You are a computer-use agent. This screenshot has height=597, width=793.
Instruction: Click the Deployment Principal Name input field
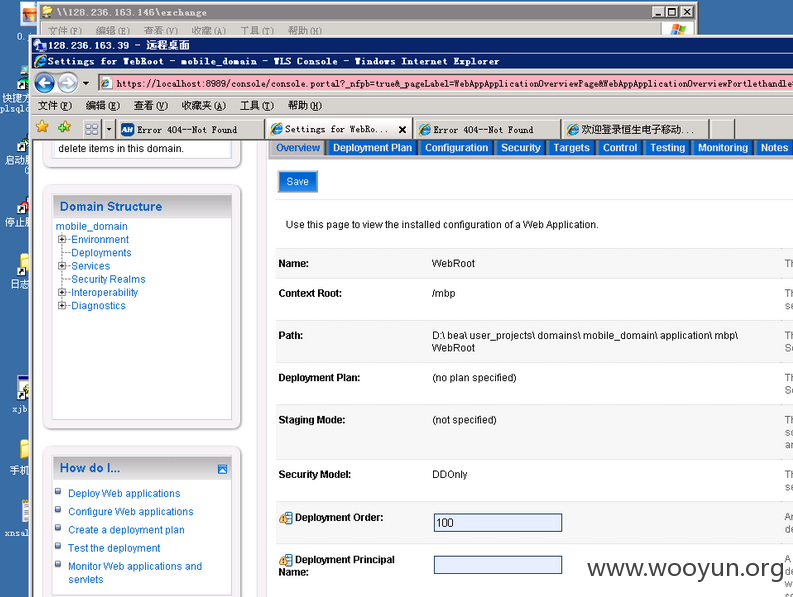click(x=498, y=565)
